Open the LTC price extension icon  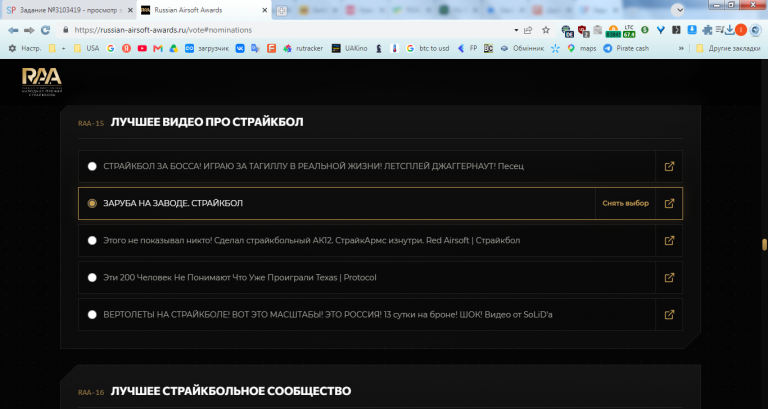[x=629, y=31]
